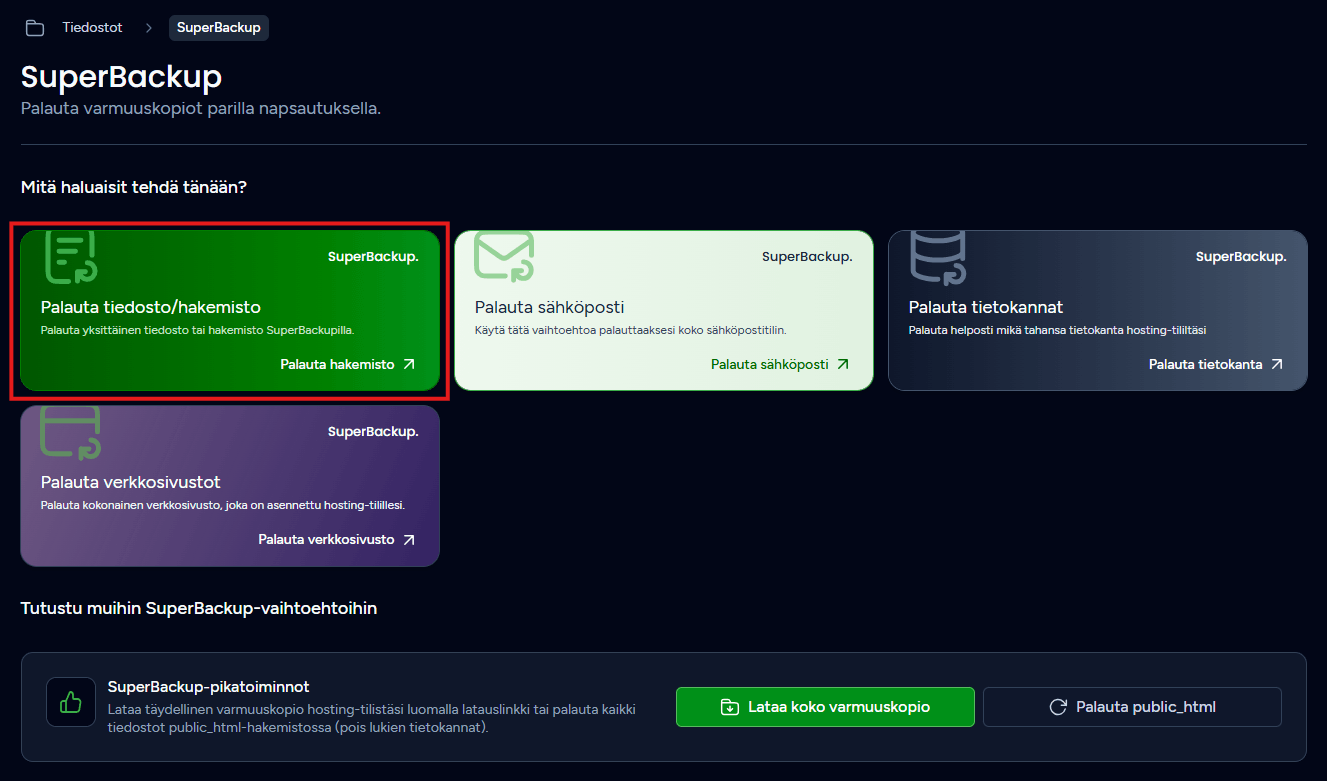
Task: Click the website restore icon on the purple card
Action: tap(70, 431)
